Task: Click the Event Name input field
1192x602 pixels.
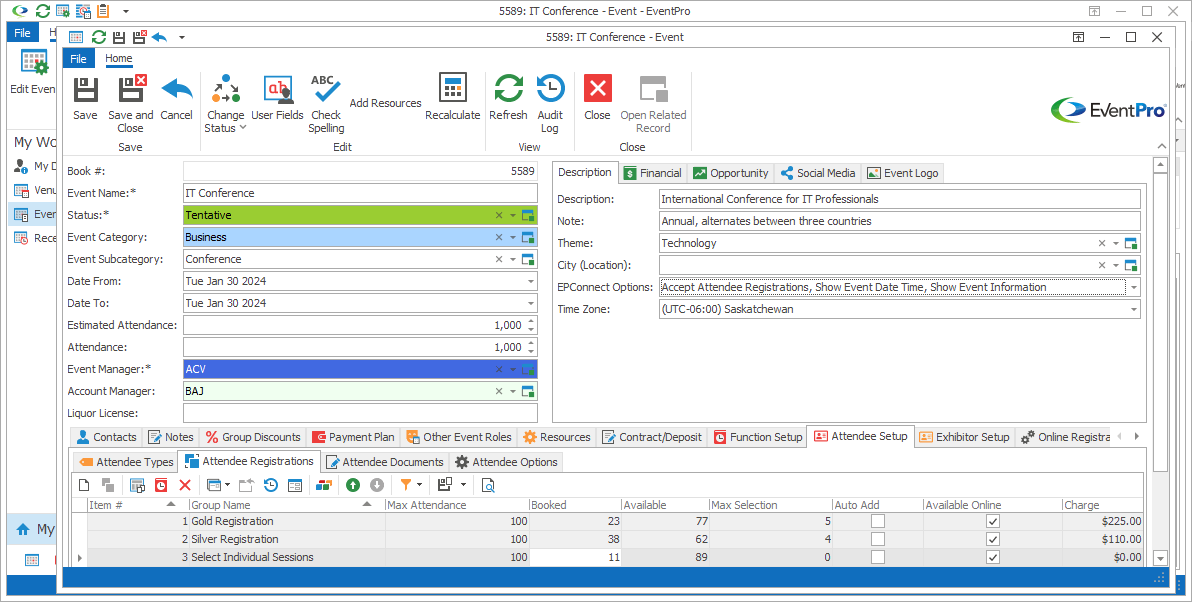Action: tap(360, 193)
